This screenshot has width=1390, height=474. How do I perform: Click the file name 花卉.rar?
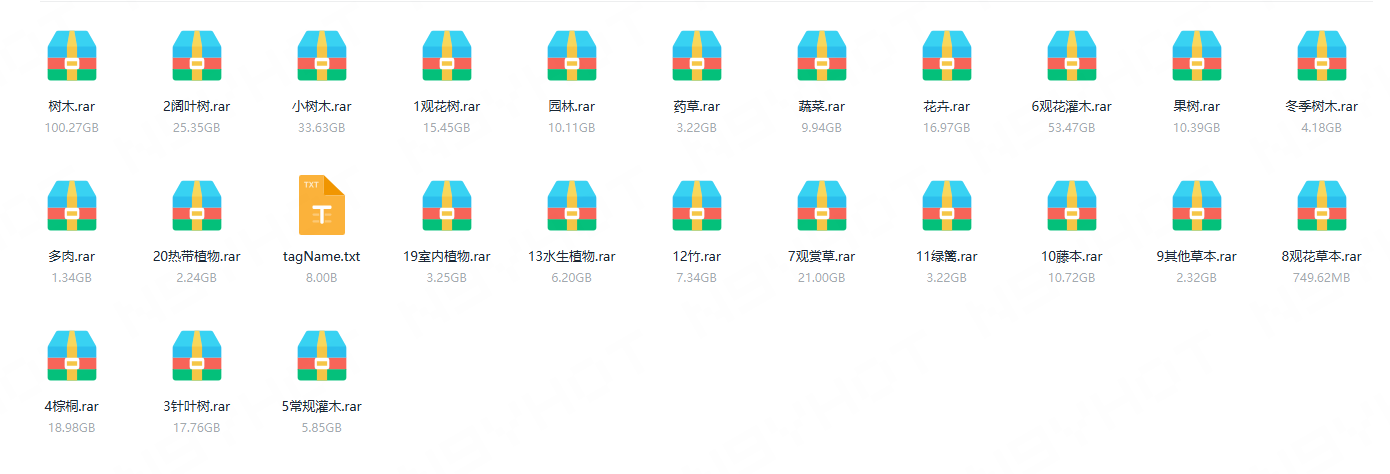pos(947,107)
